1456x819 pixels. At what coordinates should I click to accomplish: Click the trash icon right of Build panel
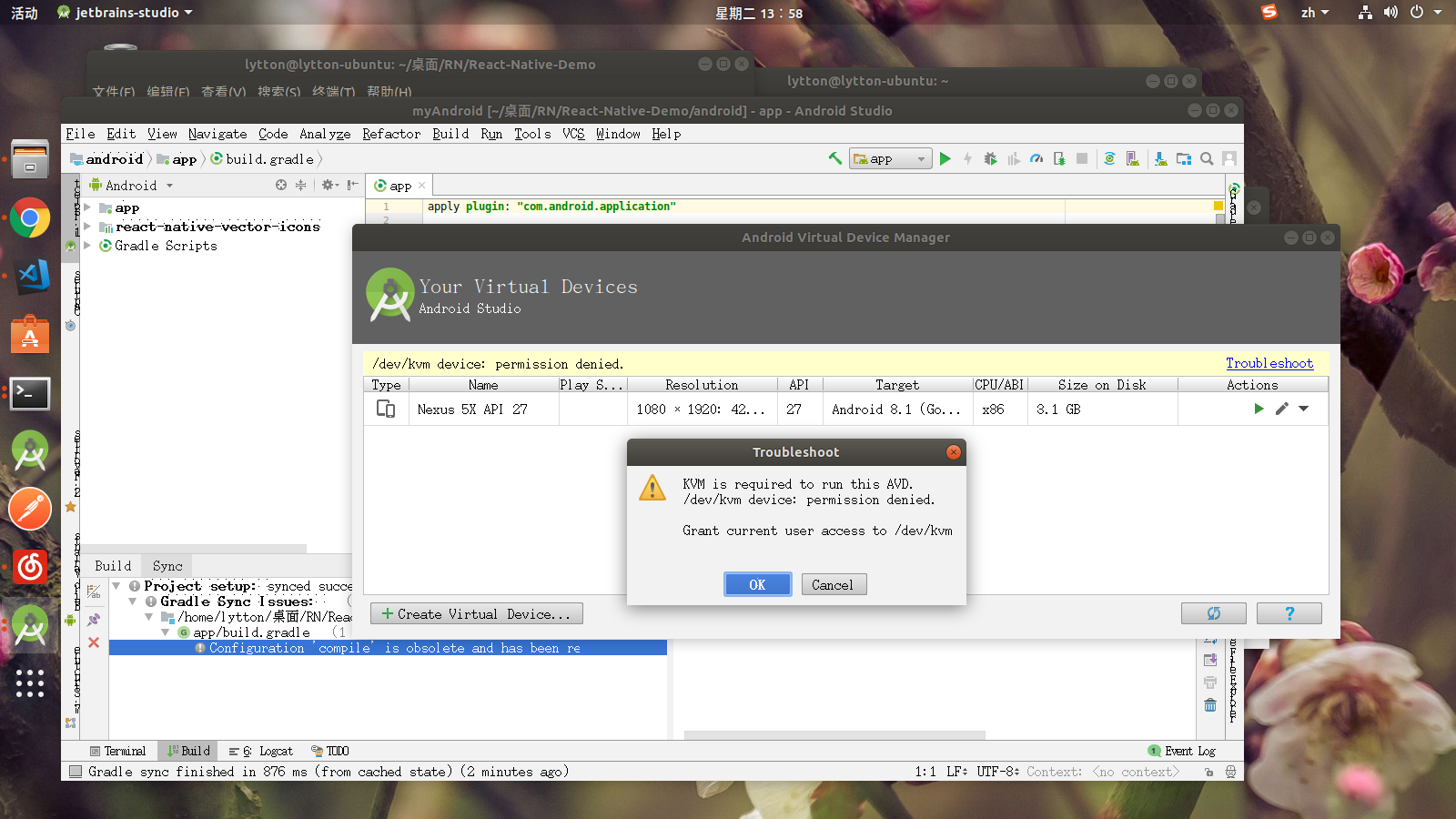(x=1210, y=705)
